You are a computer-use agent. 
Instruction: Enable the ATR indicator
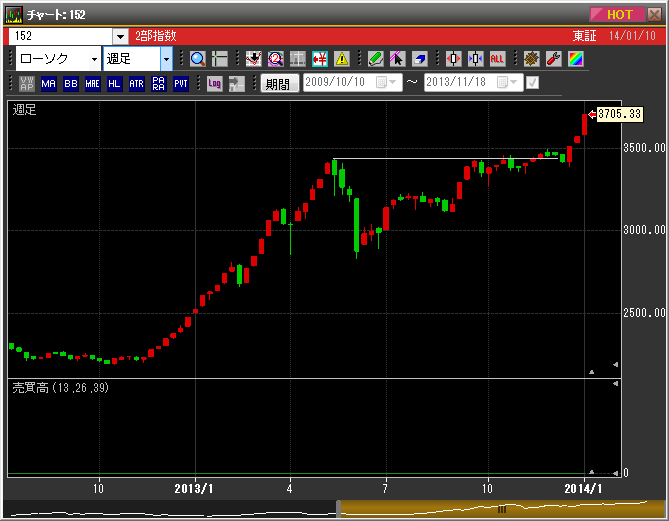pos(136,84)
